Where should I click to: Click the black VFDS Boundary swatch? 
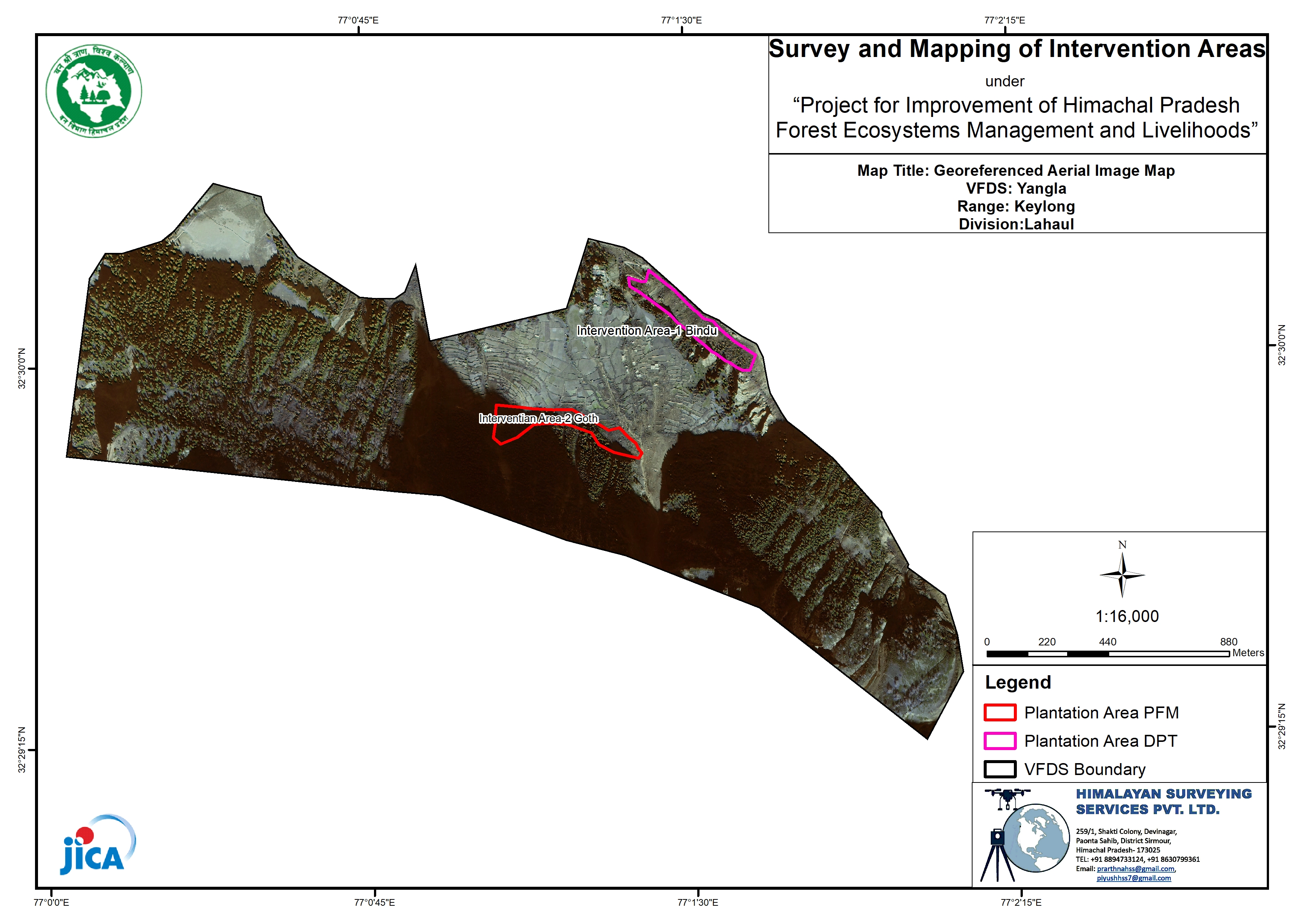pos(1000,769)
